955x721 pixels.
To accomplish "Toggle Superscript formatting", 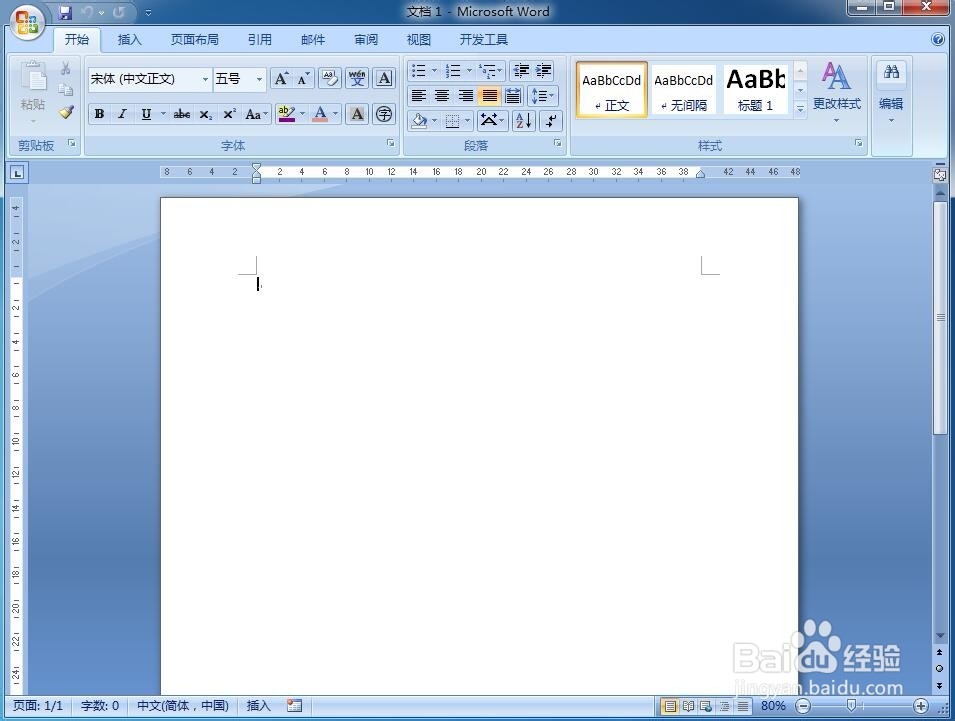I will pos(230,114).
